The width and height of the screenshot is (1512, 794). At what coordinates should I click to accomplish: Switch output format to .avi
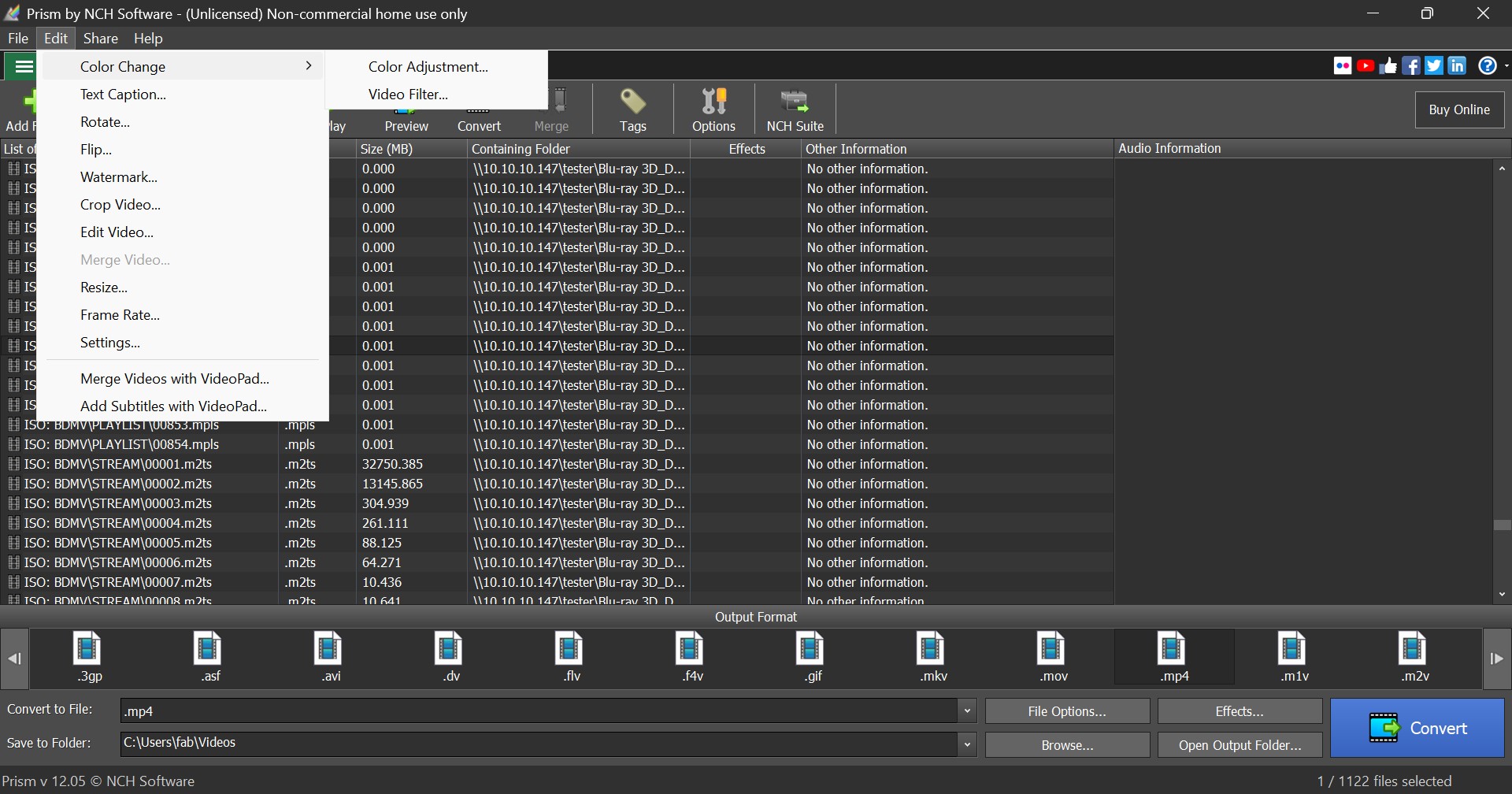point(328,656)
